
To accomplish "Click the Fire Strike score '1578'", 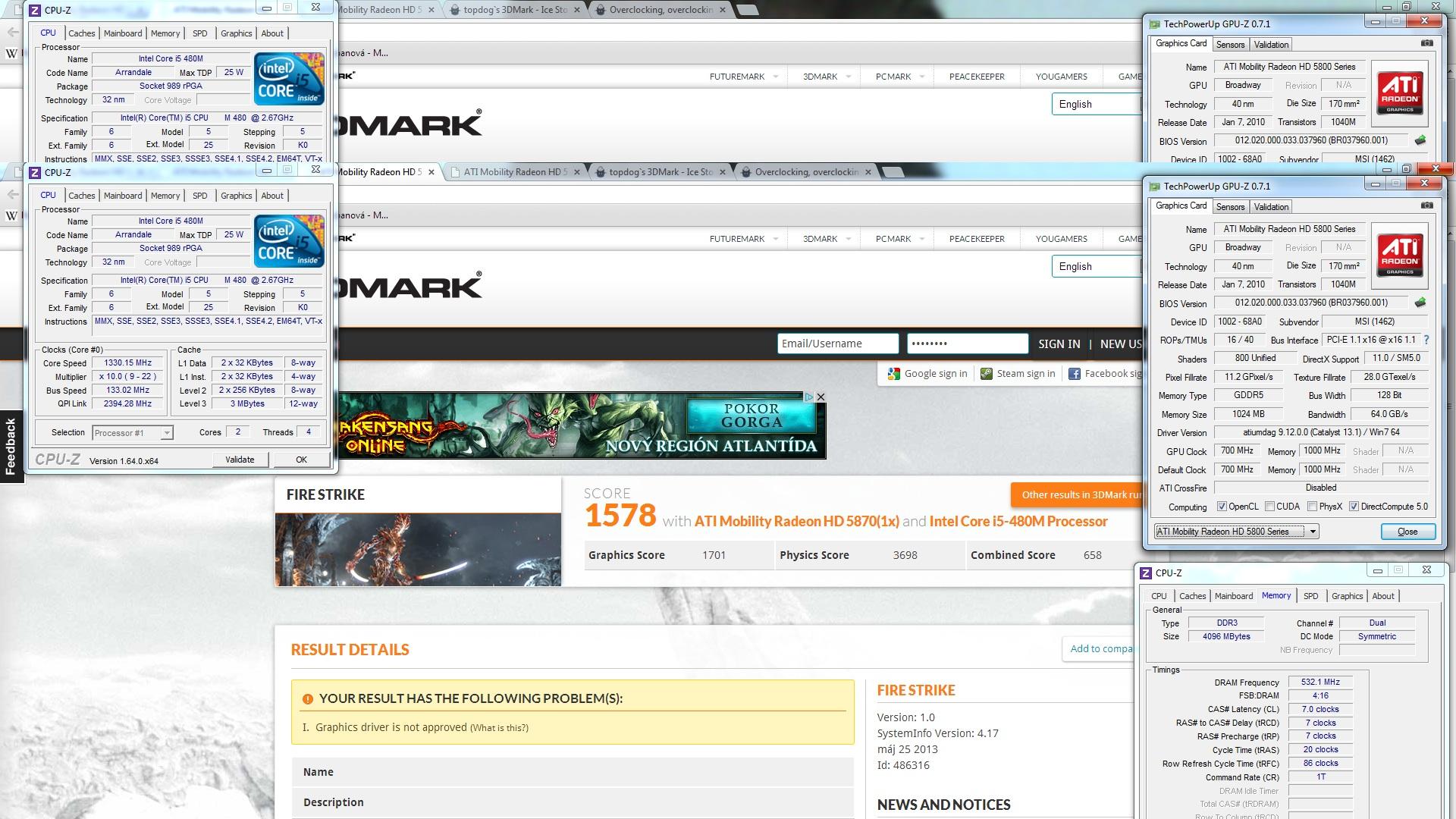I will tap(620, 516).
